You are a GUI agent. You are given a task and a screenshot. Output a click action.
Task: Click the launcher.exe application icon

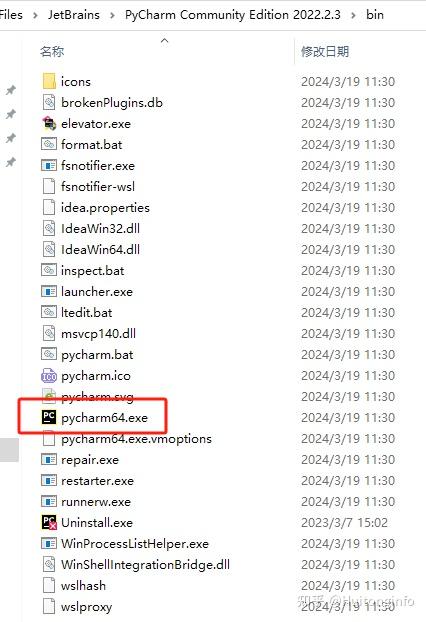[x=49, y=292]
